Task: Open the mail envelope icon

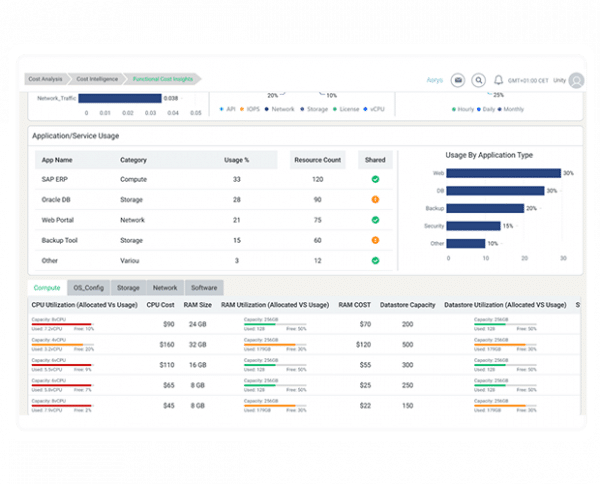Action: click(458, 80)
